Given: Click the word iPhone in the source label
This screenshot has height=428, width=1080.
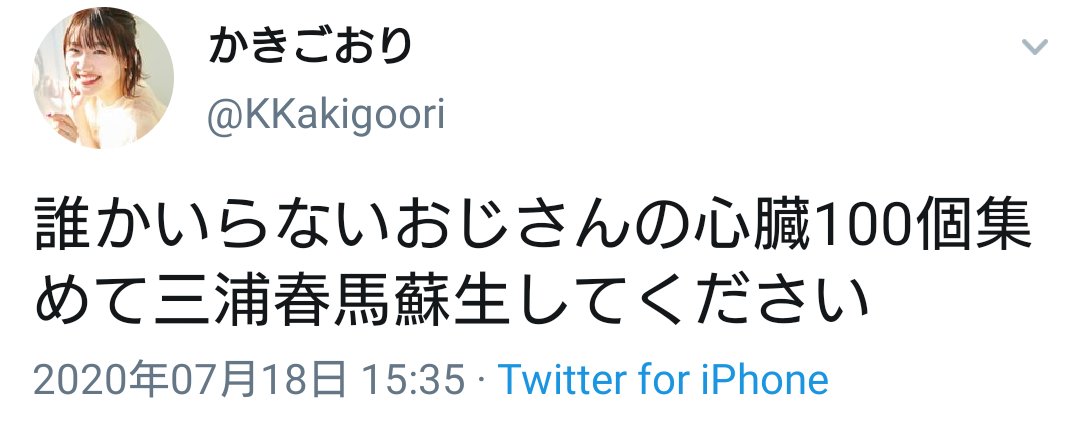Looking at the screenshot, I should click(764, 380).
